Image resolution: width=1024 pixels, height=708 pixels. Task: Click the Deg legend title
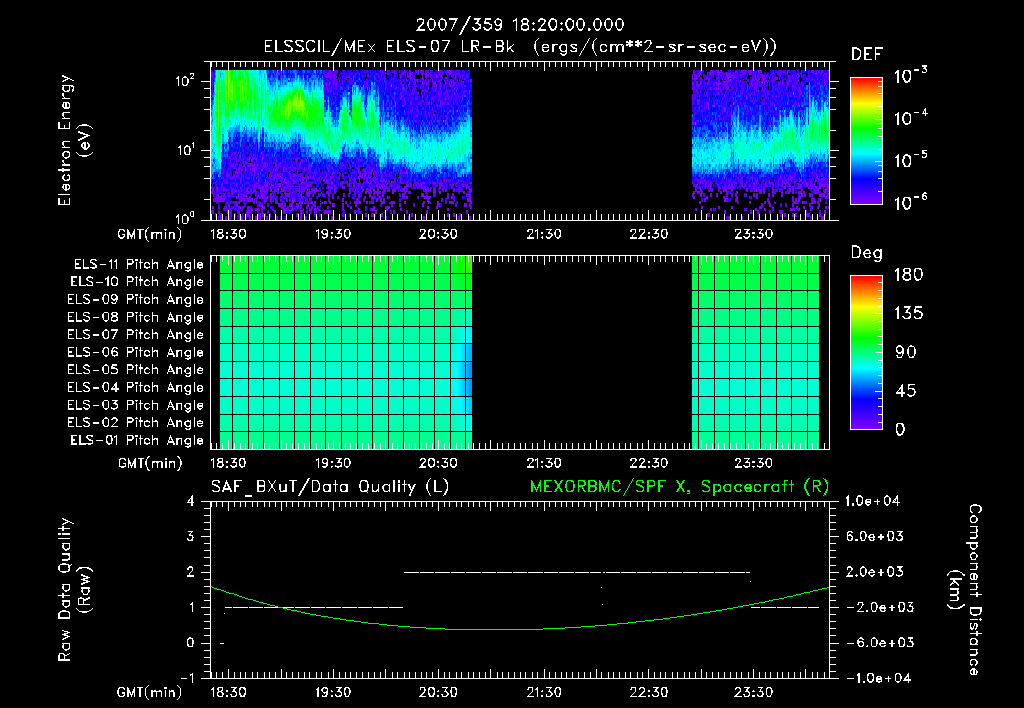point(867,253)
